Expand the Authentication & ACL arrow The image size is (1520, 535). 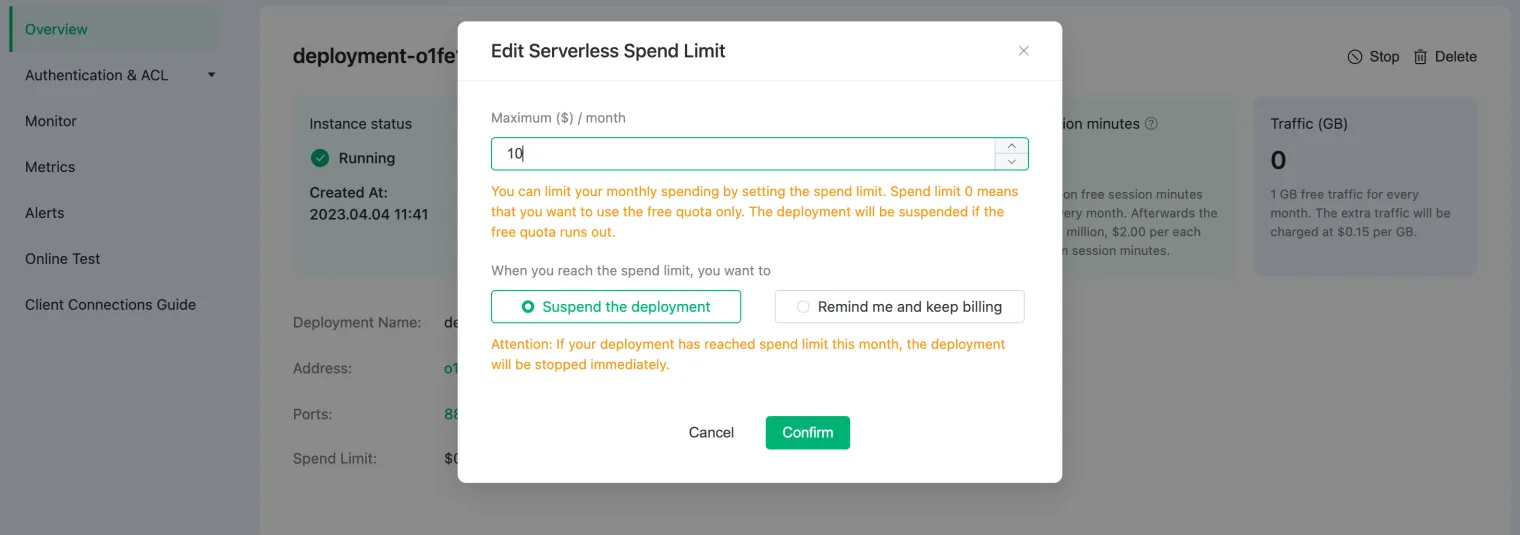pyautogui.click(x=212, y=75)
